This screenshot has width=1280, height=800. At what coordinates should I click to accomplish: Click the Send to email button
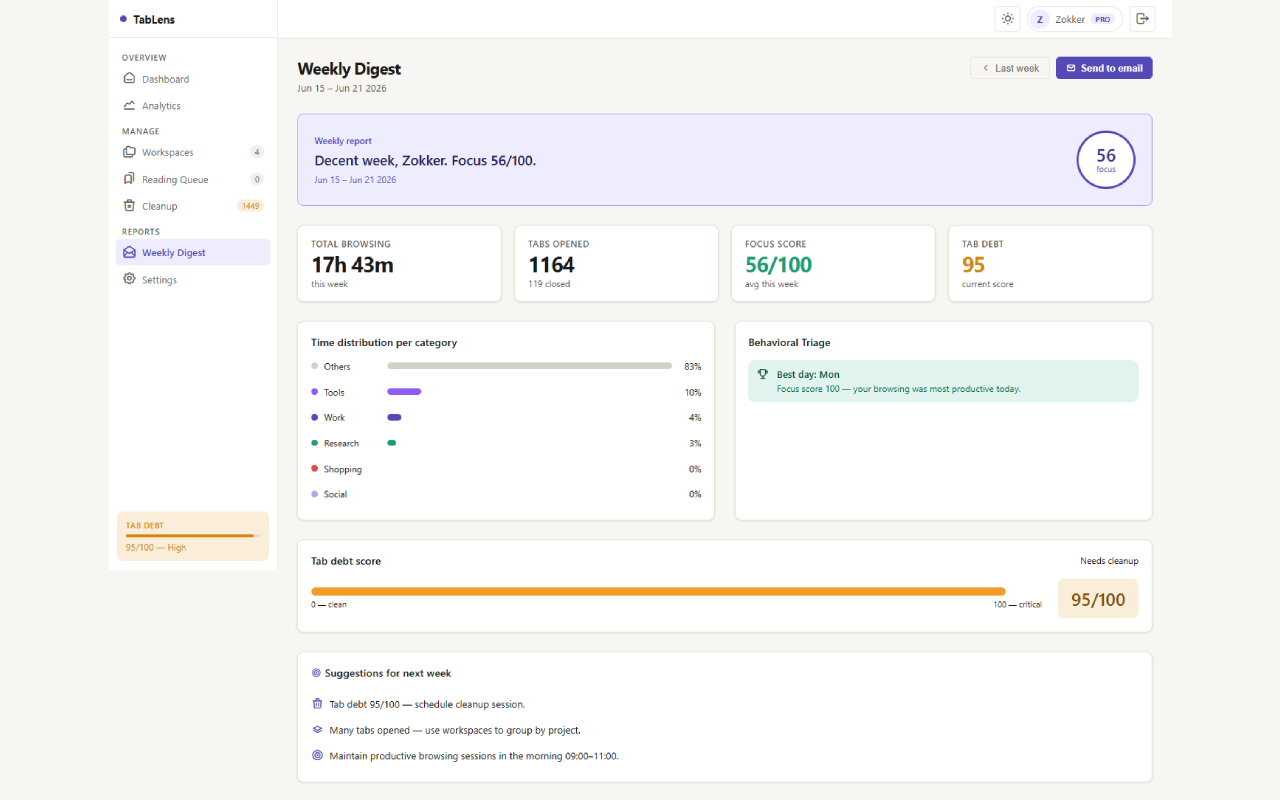(1104, 68)
